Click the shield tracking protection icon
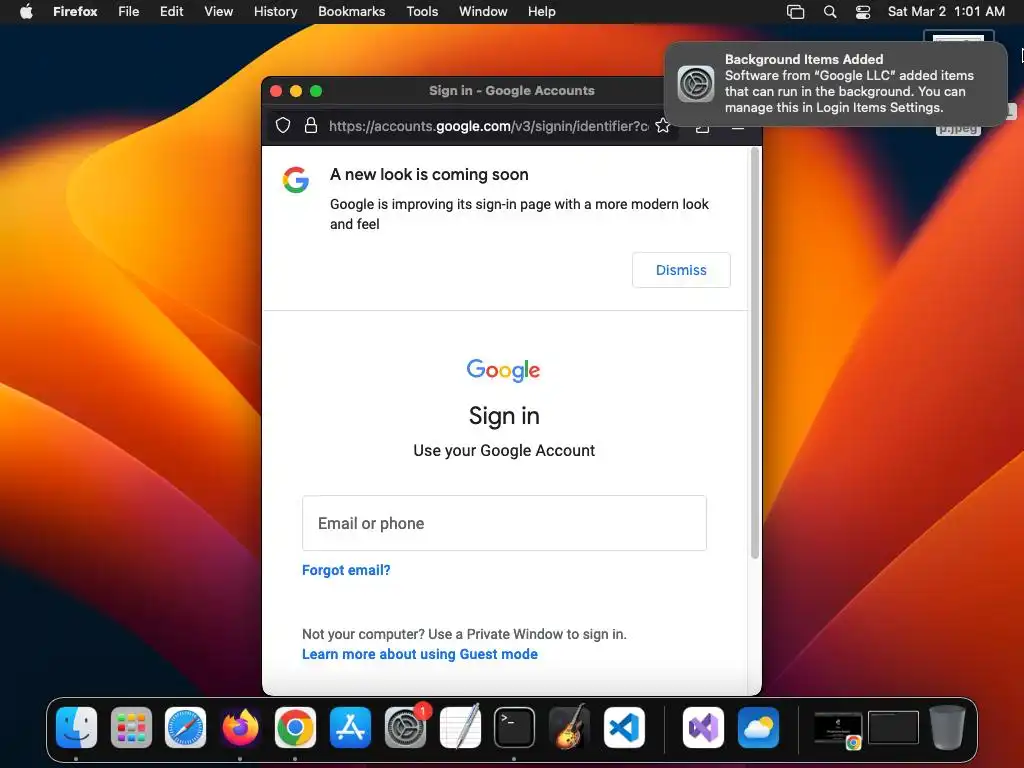Viewport: 1024px width, 768px height. click(x=283, y=125)
